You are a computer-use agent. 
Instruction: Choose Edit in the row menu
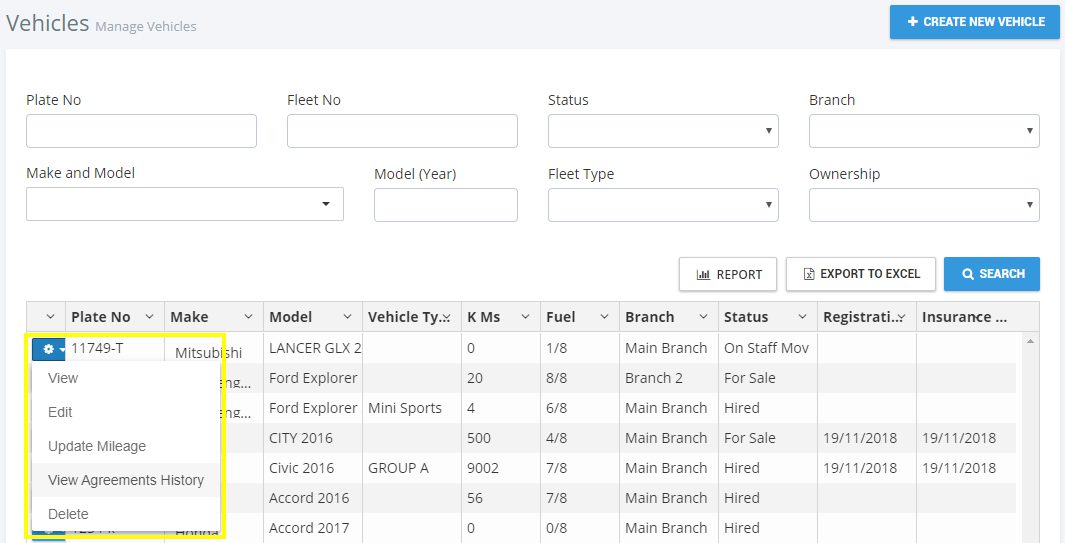60,412
